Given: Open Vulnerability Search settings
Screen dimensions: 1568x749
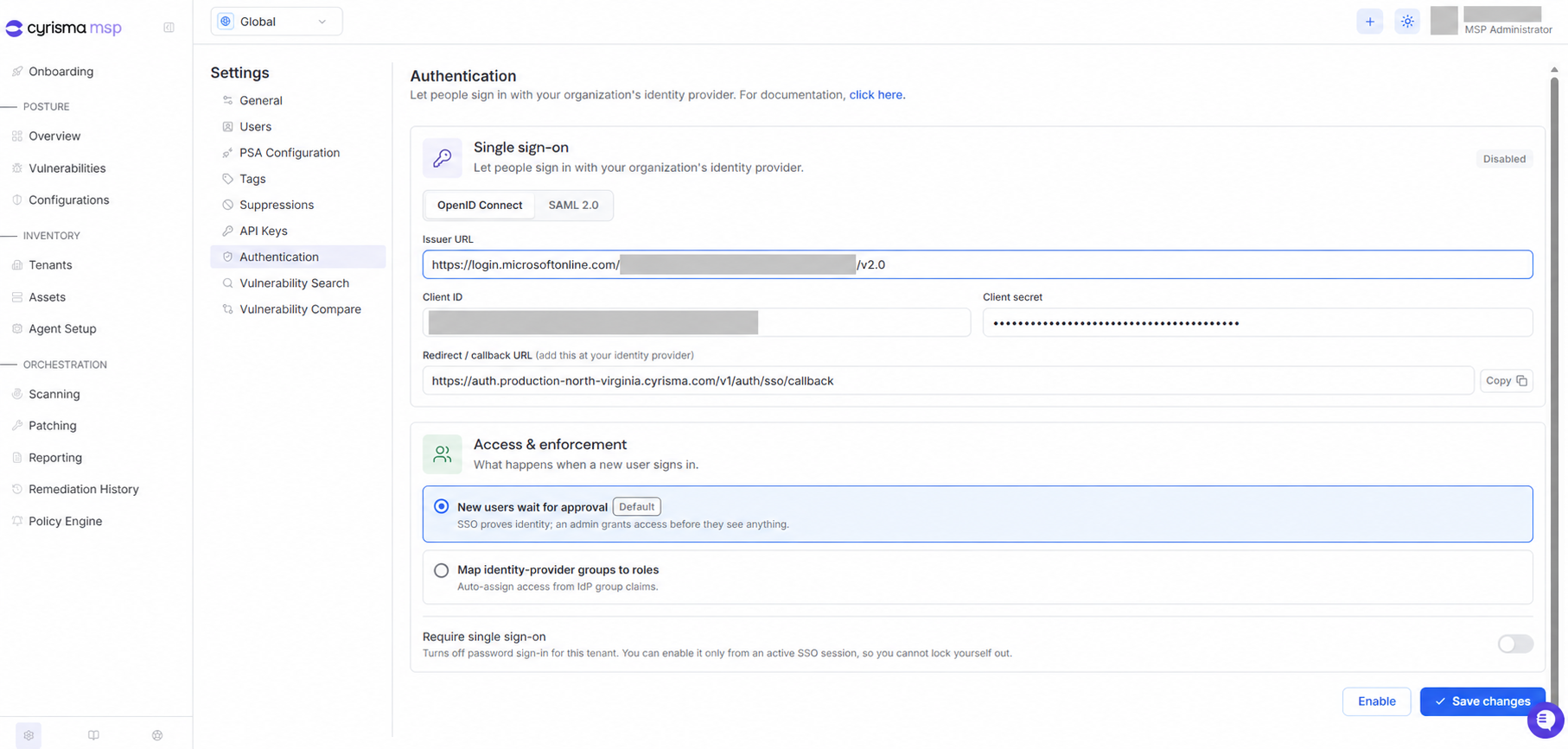Looking at the screenshot, I should click(297, 283).
